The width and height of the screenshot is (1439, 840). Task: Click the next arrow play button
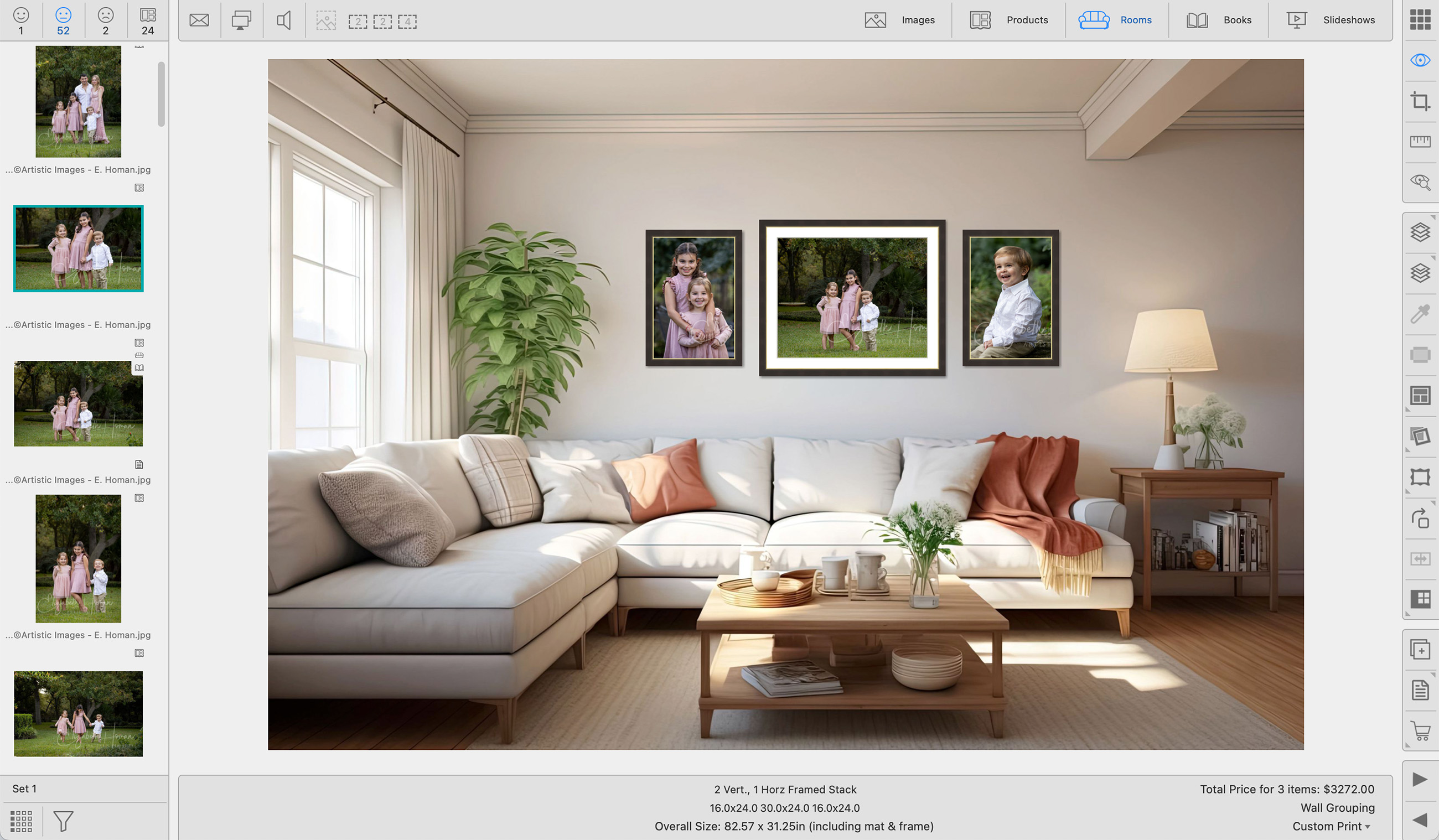[x=1420, y=780]
